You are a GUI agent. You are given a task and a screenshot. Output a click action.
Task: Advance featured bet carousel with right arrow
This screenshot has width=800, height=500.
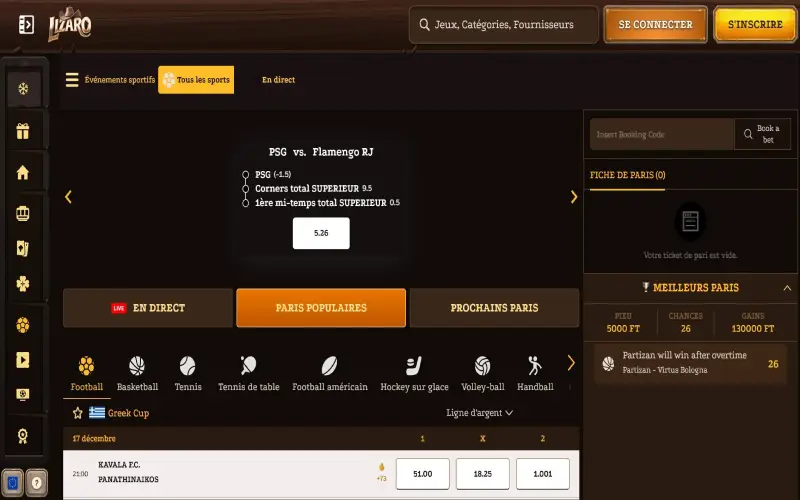point(573,197)
